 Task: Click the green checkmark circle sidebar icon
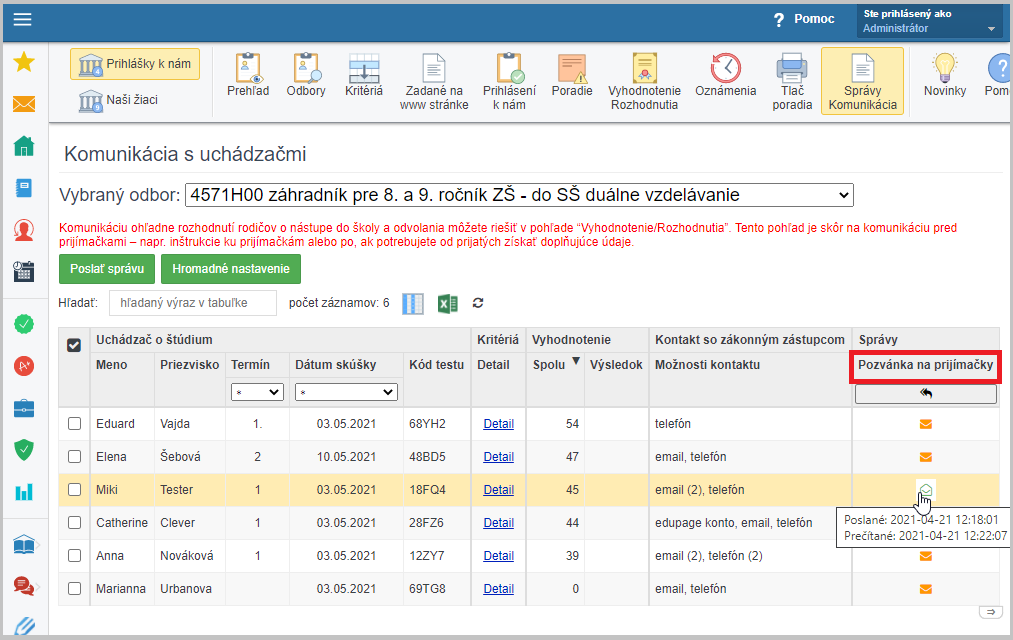click(x=24, y=324)
